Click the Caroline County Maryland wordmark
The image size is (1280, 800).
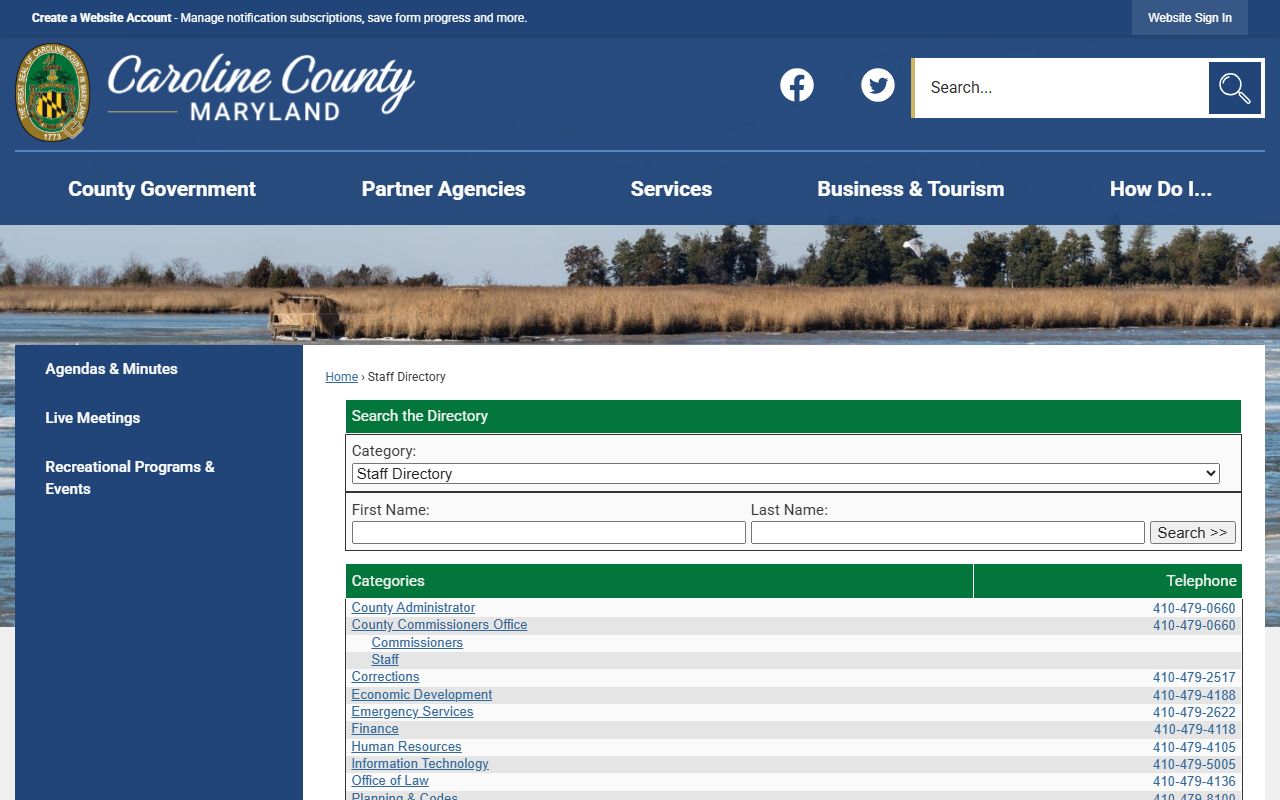coord(261,88)
